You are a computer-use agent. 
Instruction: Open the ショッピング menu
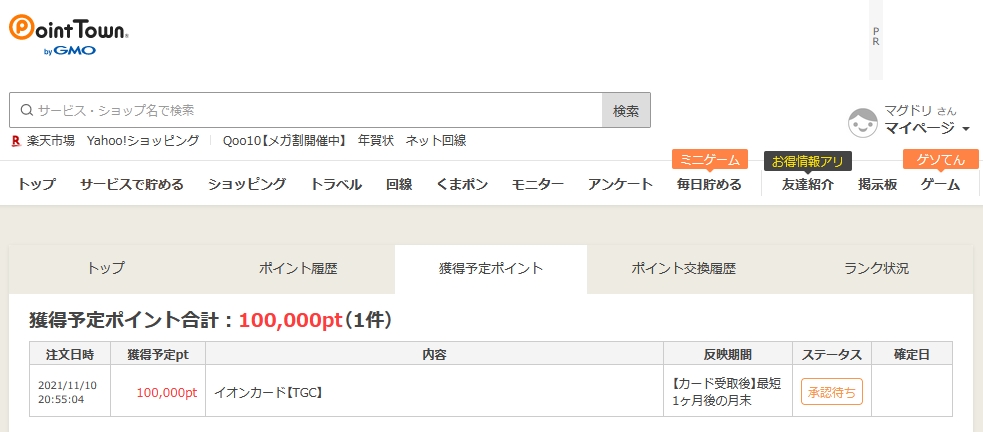click(x=247, y=184)
